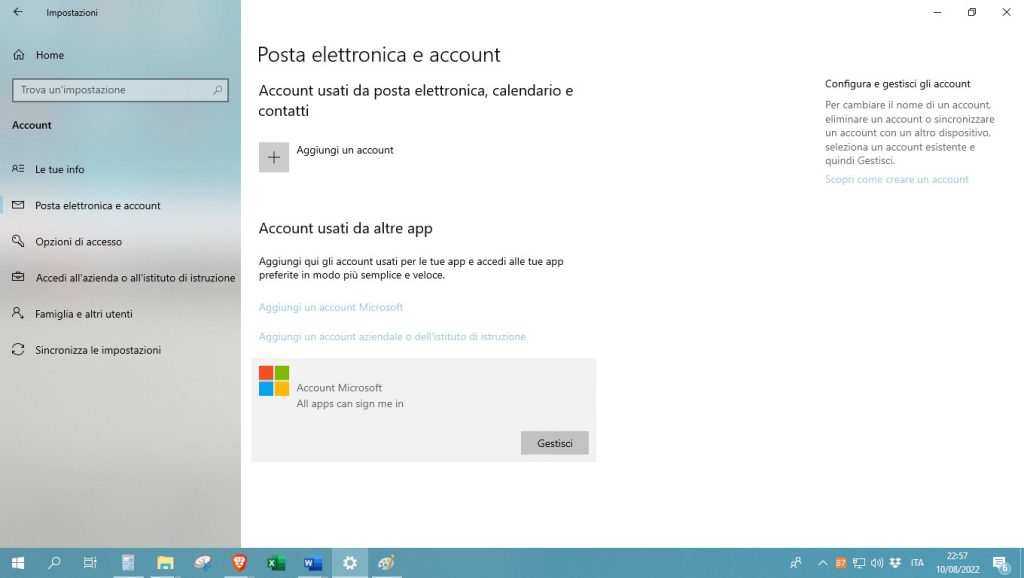Click the Gestisci button

pos(554,443)
